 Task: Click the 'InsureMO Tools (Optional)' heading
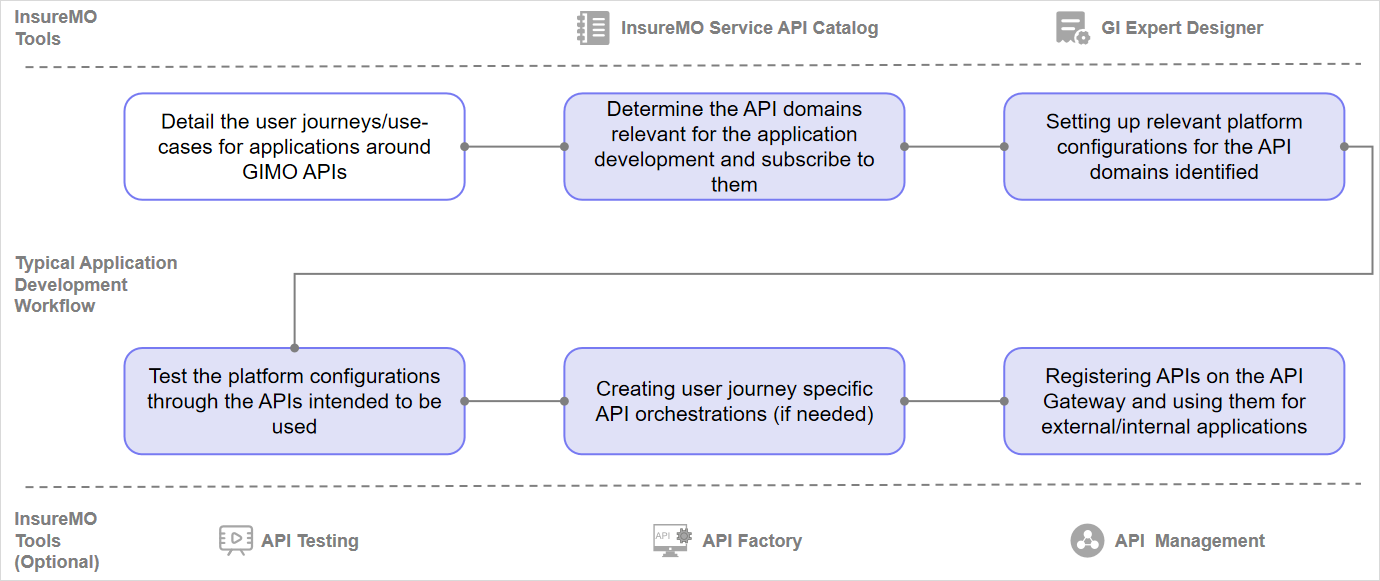(57, 540)
